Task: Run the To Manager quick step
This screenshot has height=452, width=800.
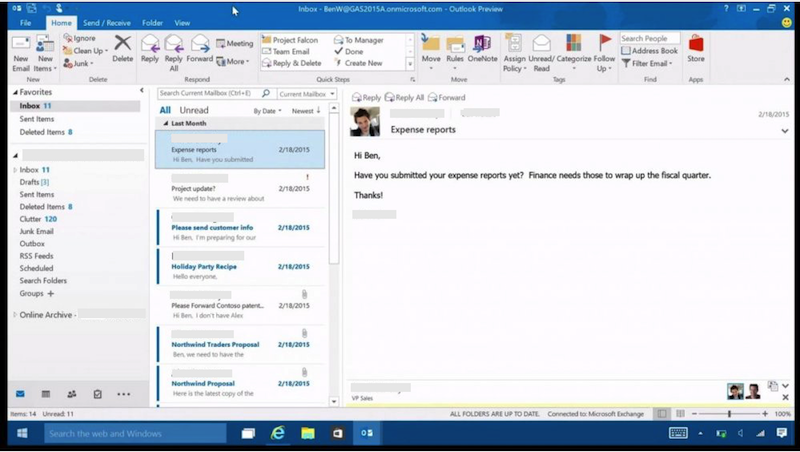Action: click(359, 40)
